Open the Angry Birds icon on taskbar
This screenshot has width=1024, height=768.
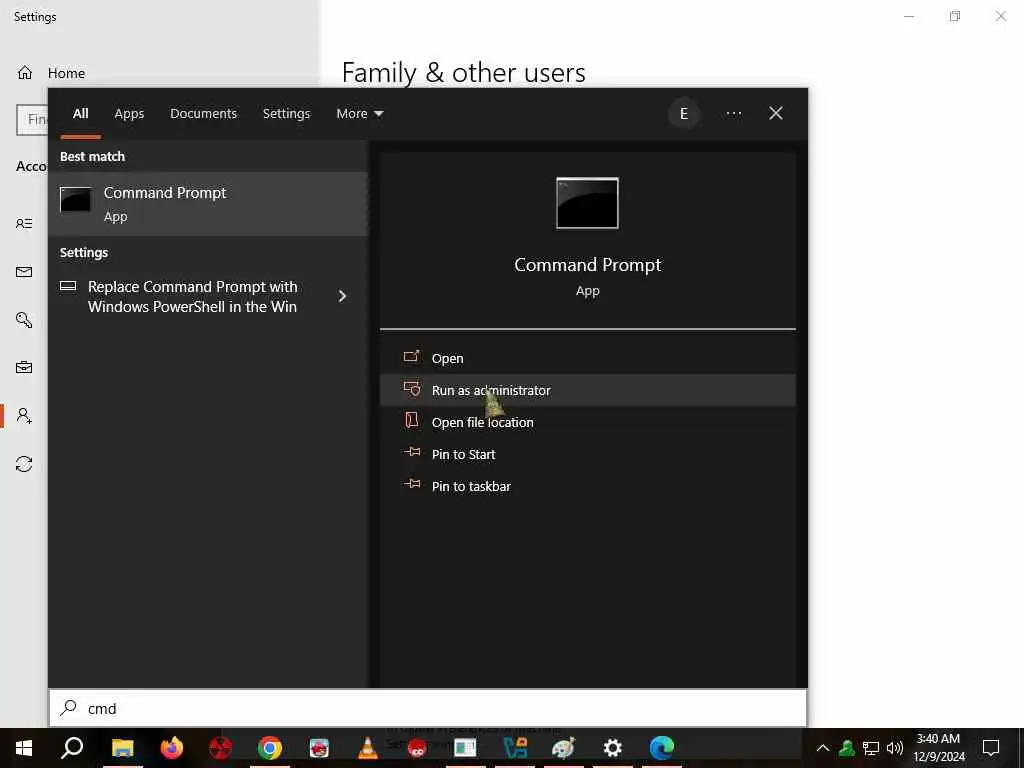319,748
